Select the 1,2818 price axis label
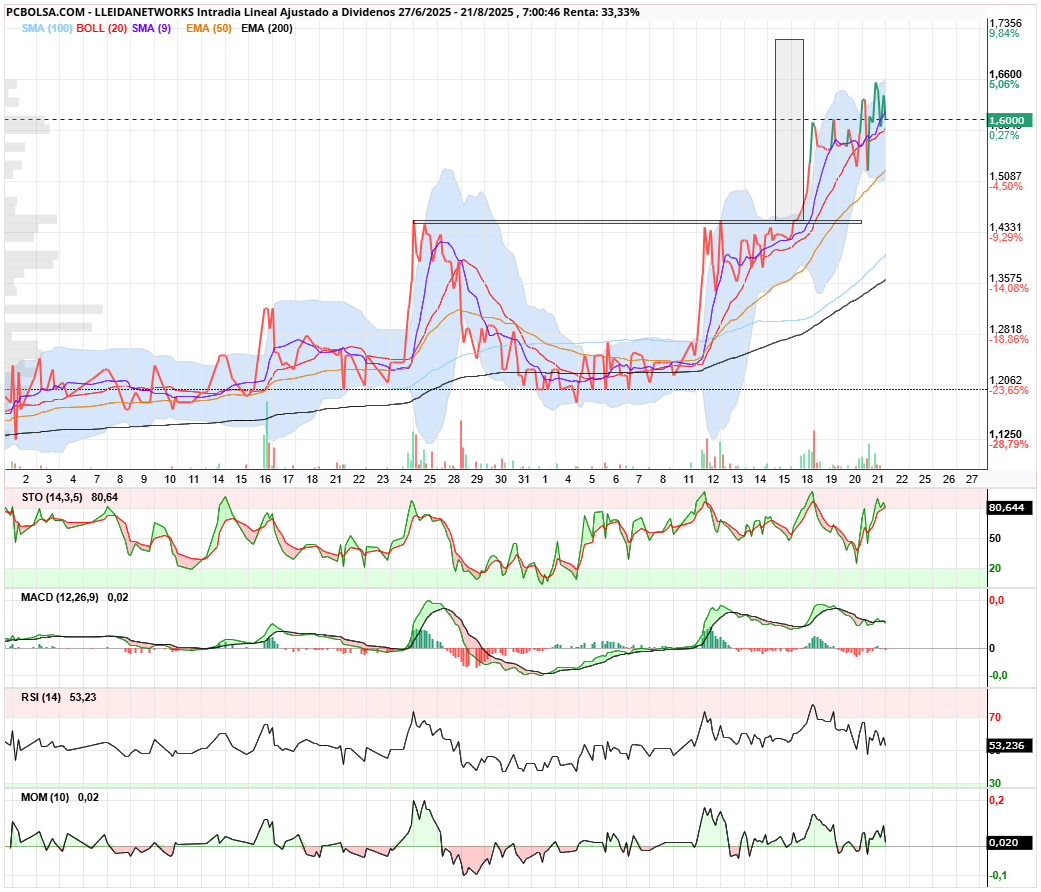Image resolution: width=1041 pixels, height=892 pixels. click(1005, 330)
